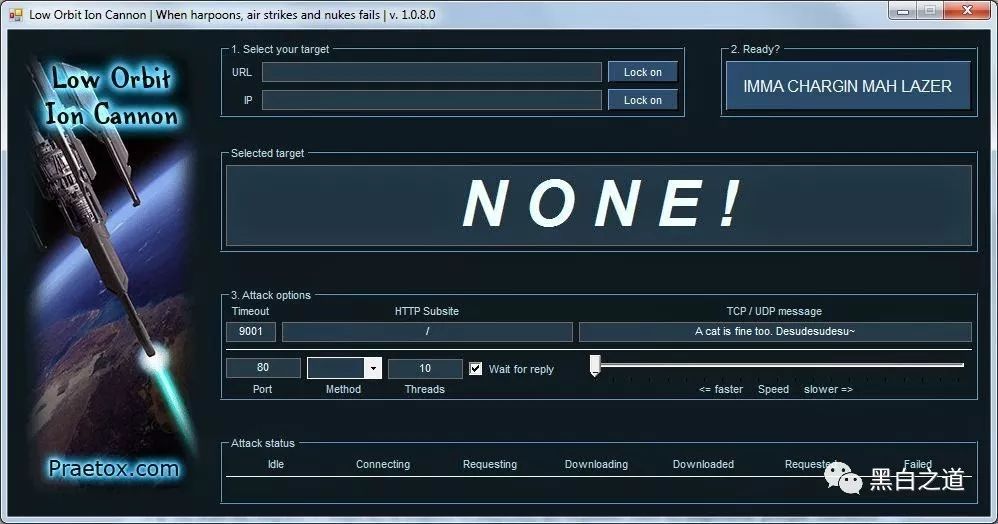Lock on the URL target
Viewport: 998px width, 524px height.
pyautogui.click(x=642, y=72)
